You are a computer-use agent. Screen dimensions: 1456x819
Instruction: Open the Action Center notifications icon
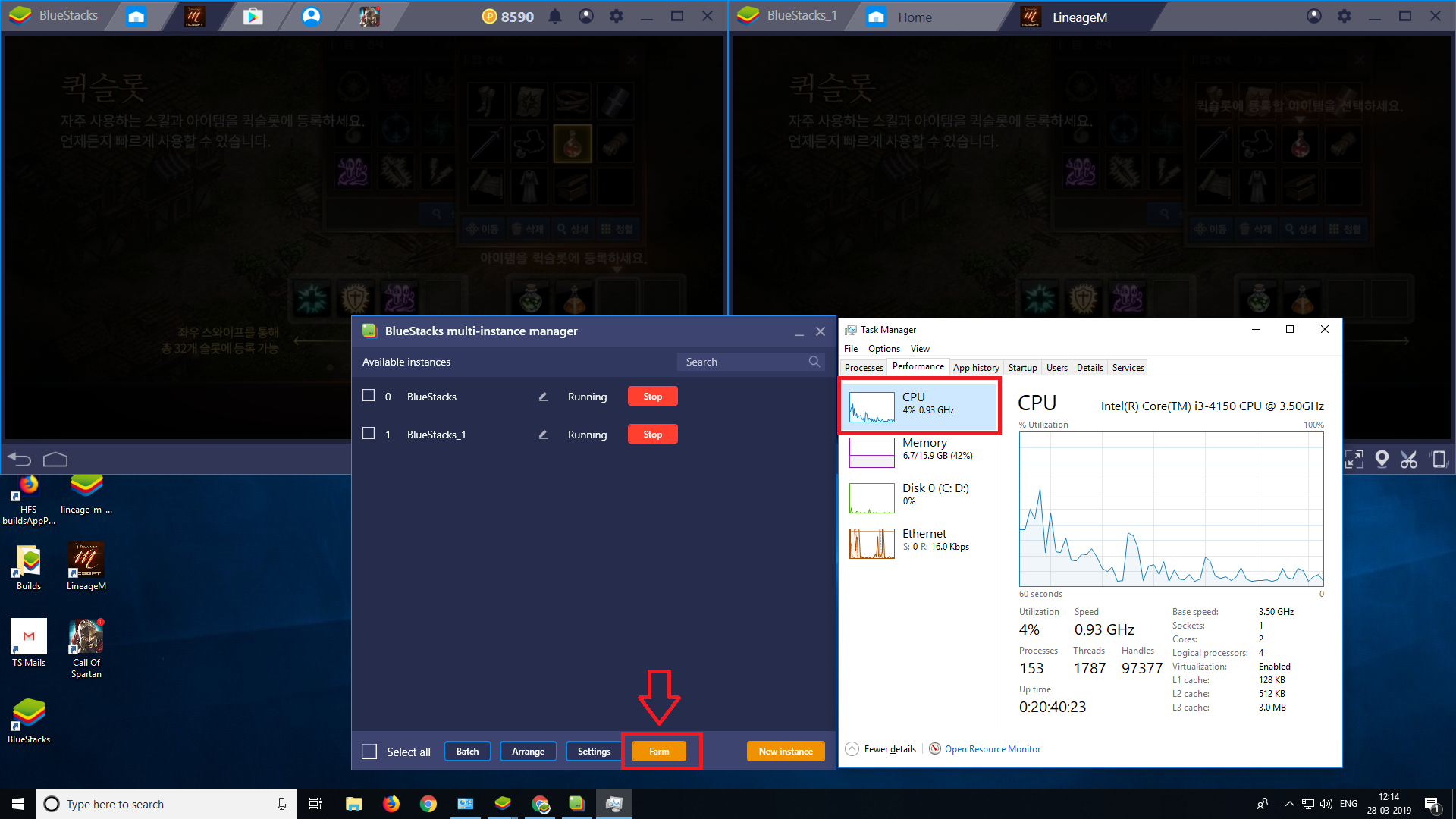click(x=1432, y=805)
